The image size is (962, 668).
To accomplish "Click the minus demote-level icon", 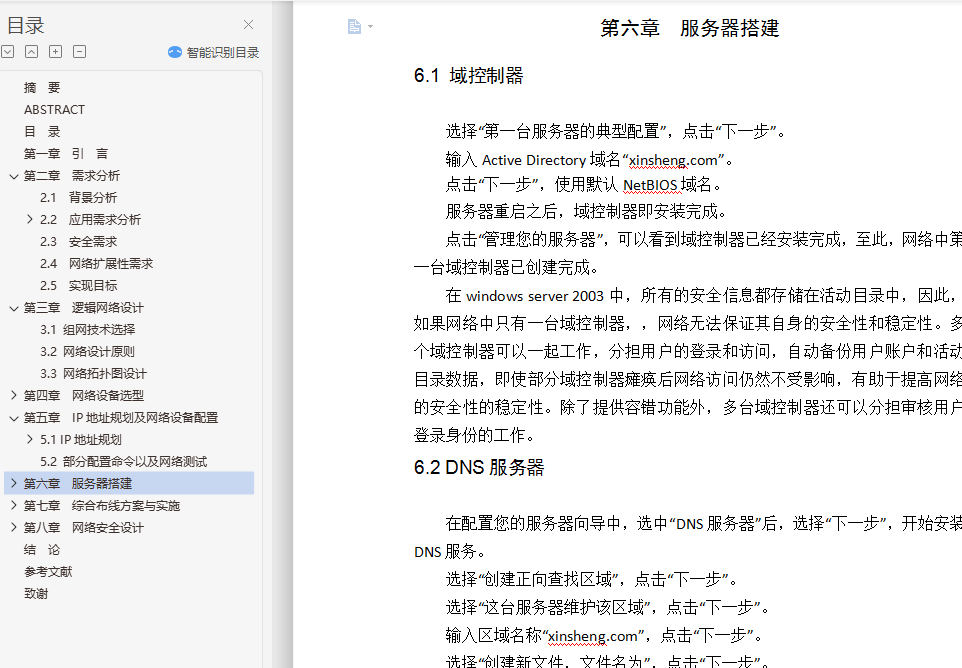I will [79, 52].
